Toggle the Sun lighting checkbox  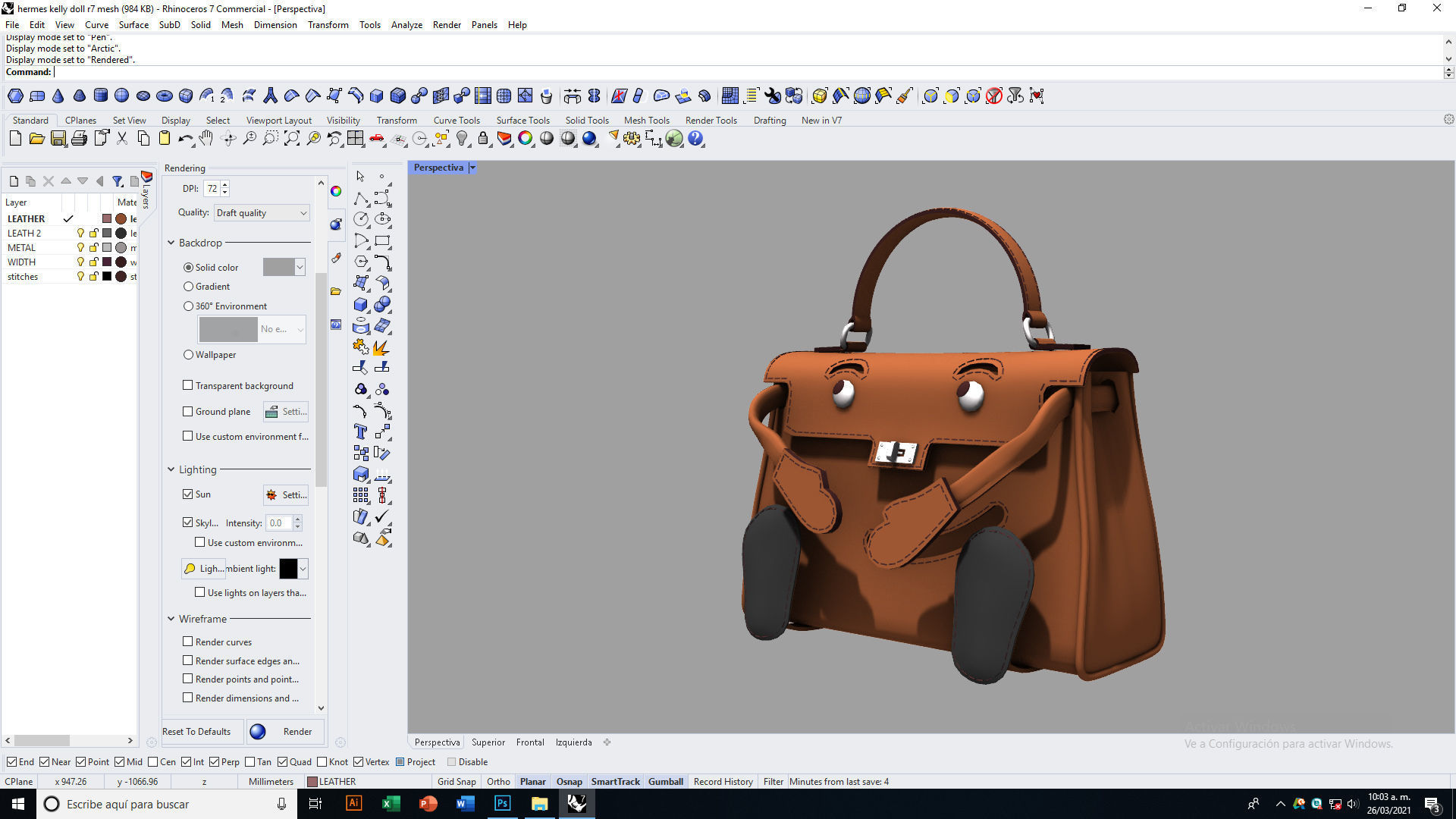click(x=187, y=494)
